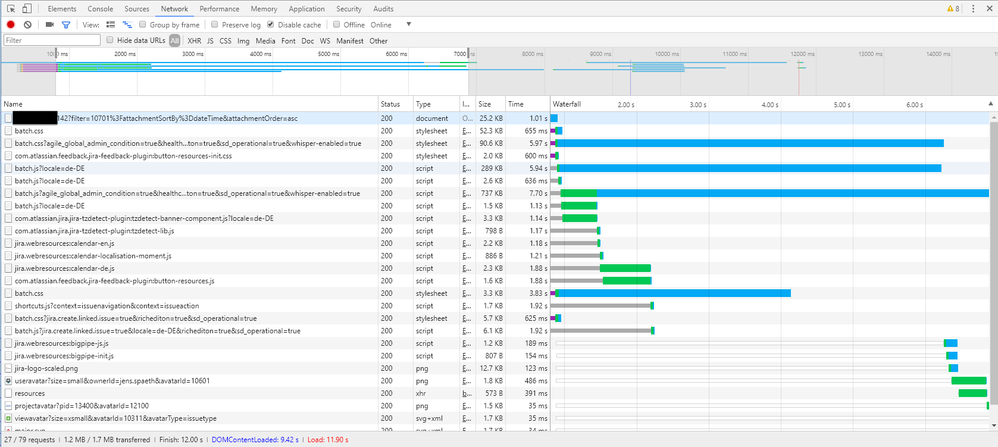This screenshot has width=998, height=447.
Task: Click the file icon of jira-logo-scaled.png row
Action: 8,368
